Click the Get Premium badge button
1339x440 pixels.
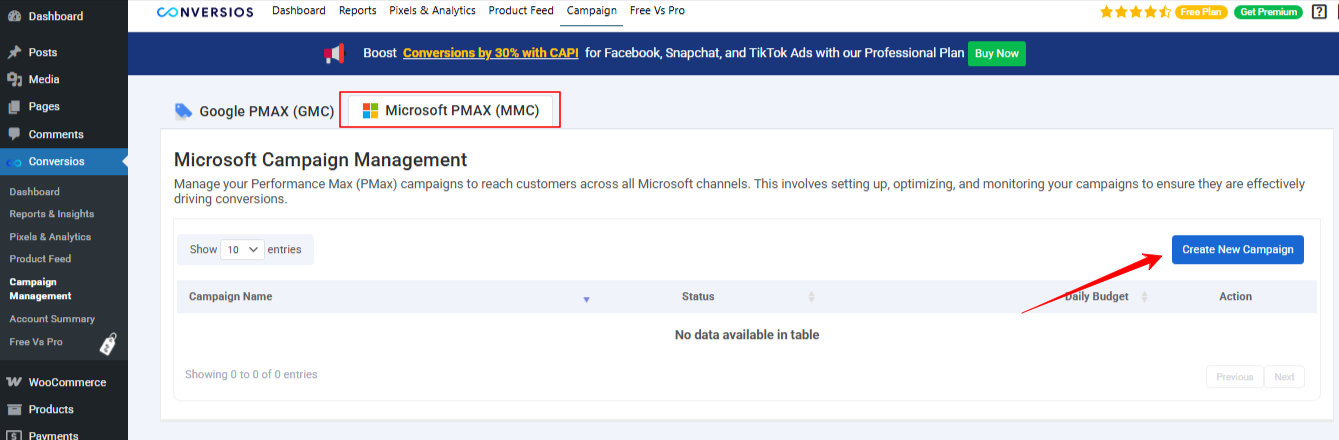point(1268,12)
